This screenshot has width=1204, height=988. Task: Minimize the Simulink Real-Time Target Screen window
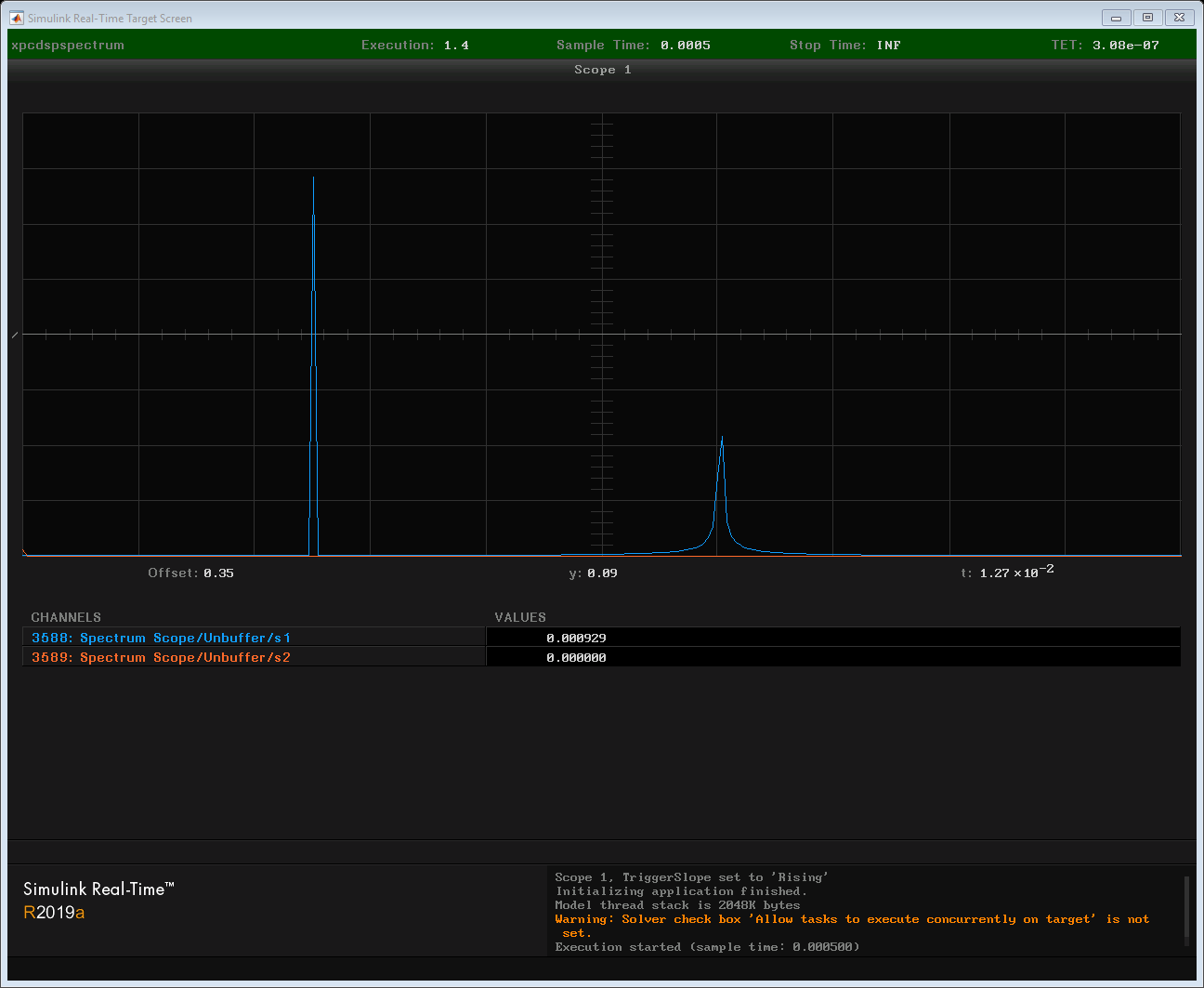point(1116,18)
